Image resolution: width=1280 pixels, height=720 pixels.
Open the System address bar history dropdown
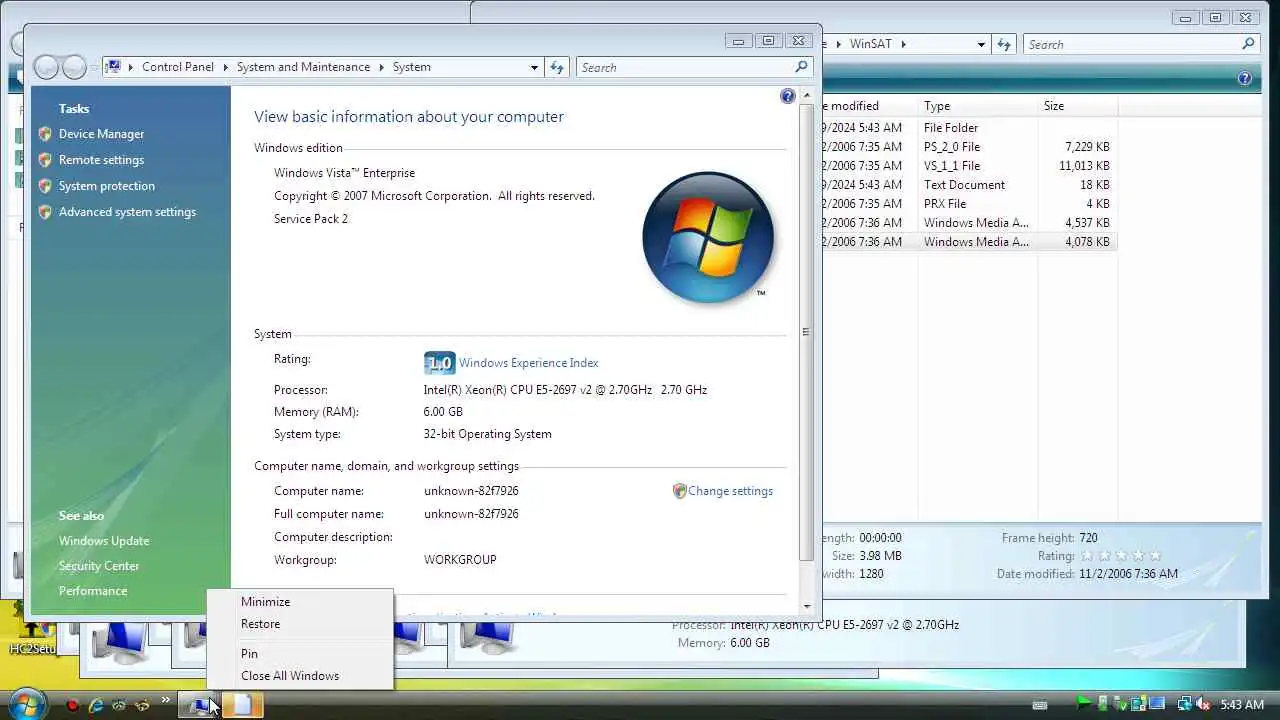534,67
